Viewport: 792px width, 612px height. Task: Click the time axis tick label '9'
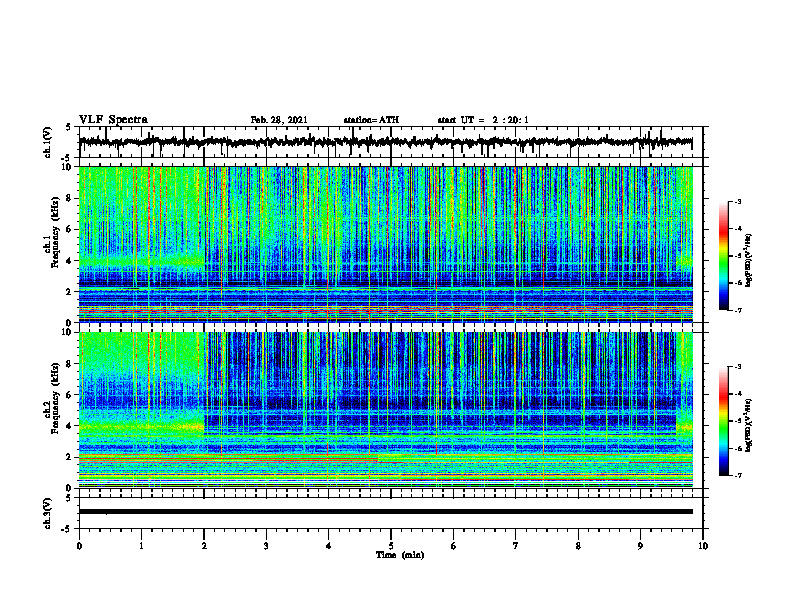coord(640,546)
